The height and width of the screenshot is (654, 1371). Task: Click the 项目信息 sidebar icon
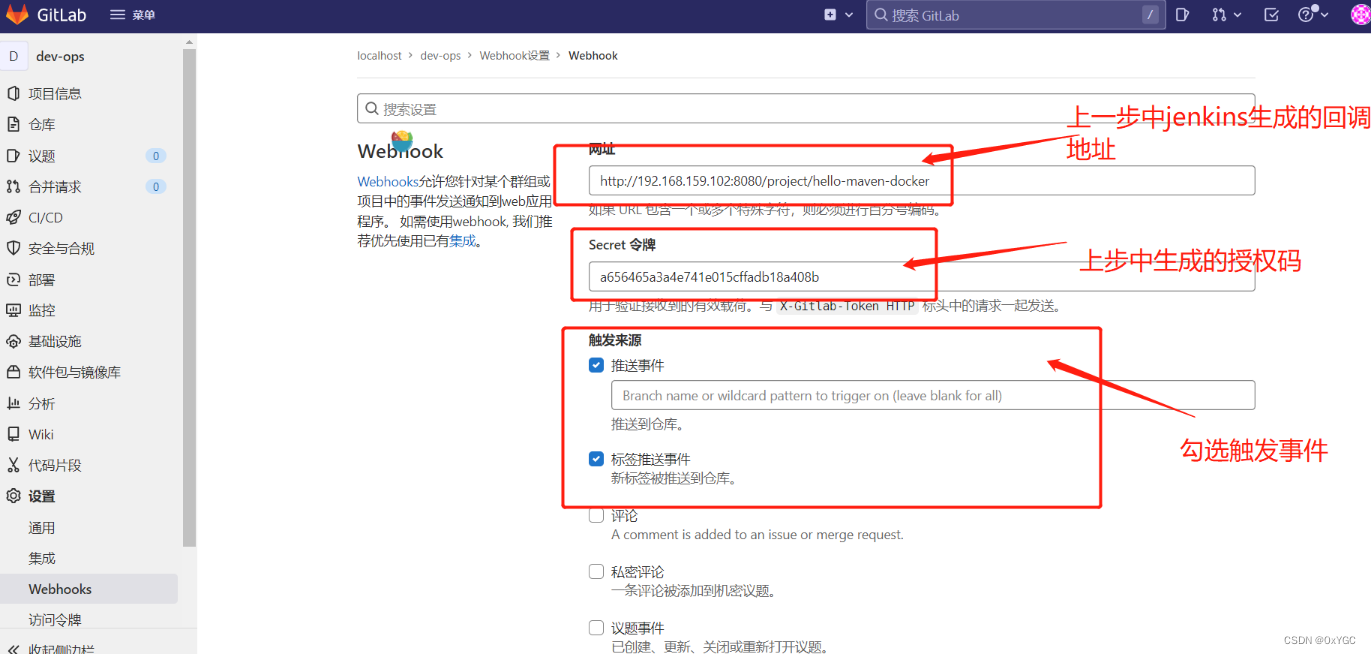click(x=13, y=94)
